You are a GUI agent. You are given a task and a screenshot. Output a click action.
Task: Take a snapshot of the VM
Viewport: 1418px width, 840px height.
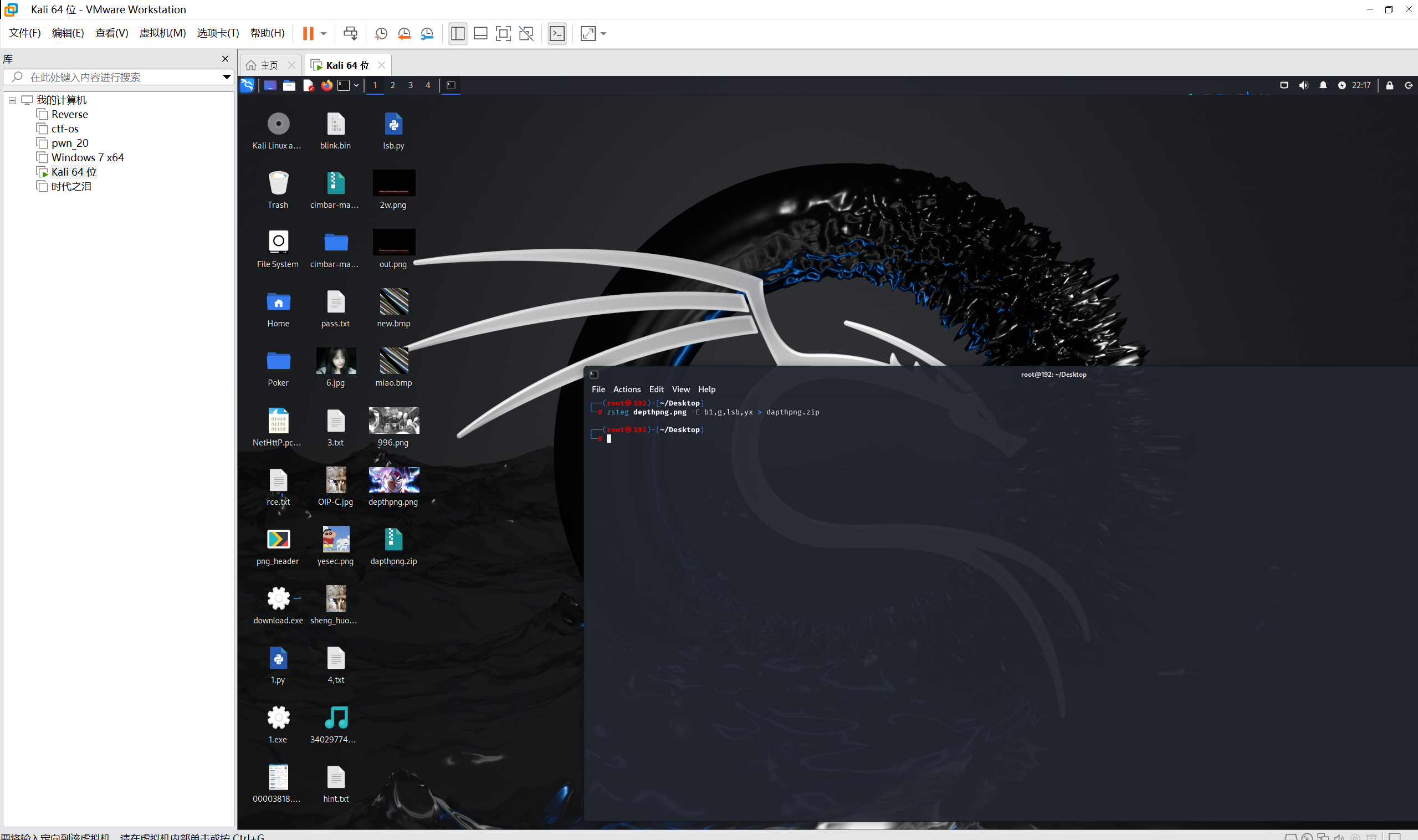click(x=381, y=33)
